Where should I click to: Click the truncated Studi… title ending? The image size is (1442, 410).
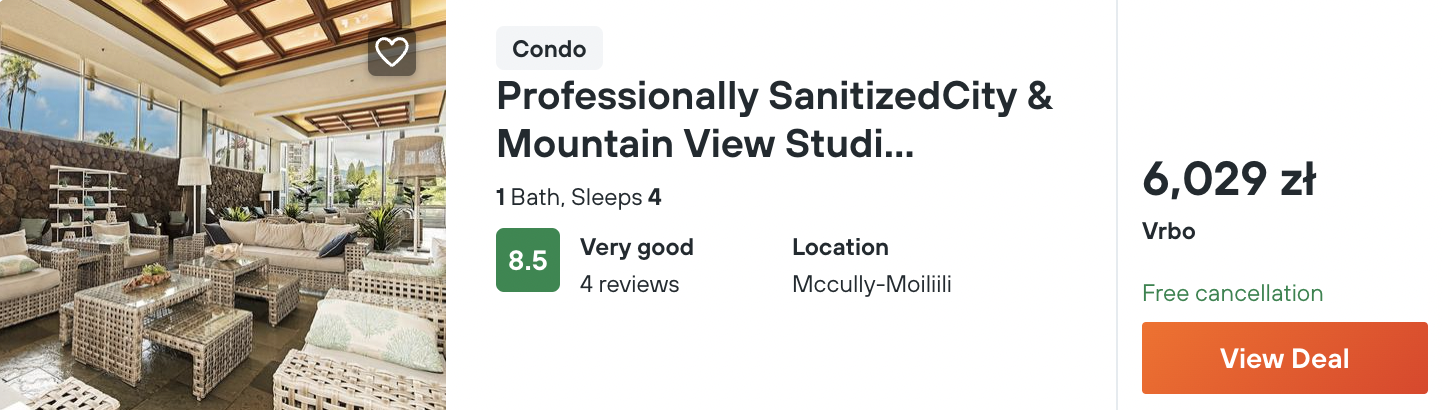pyautogui.click(x=861, y=145)
